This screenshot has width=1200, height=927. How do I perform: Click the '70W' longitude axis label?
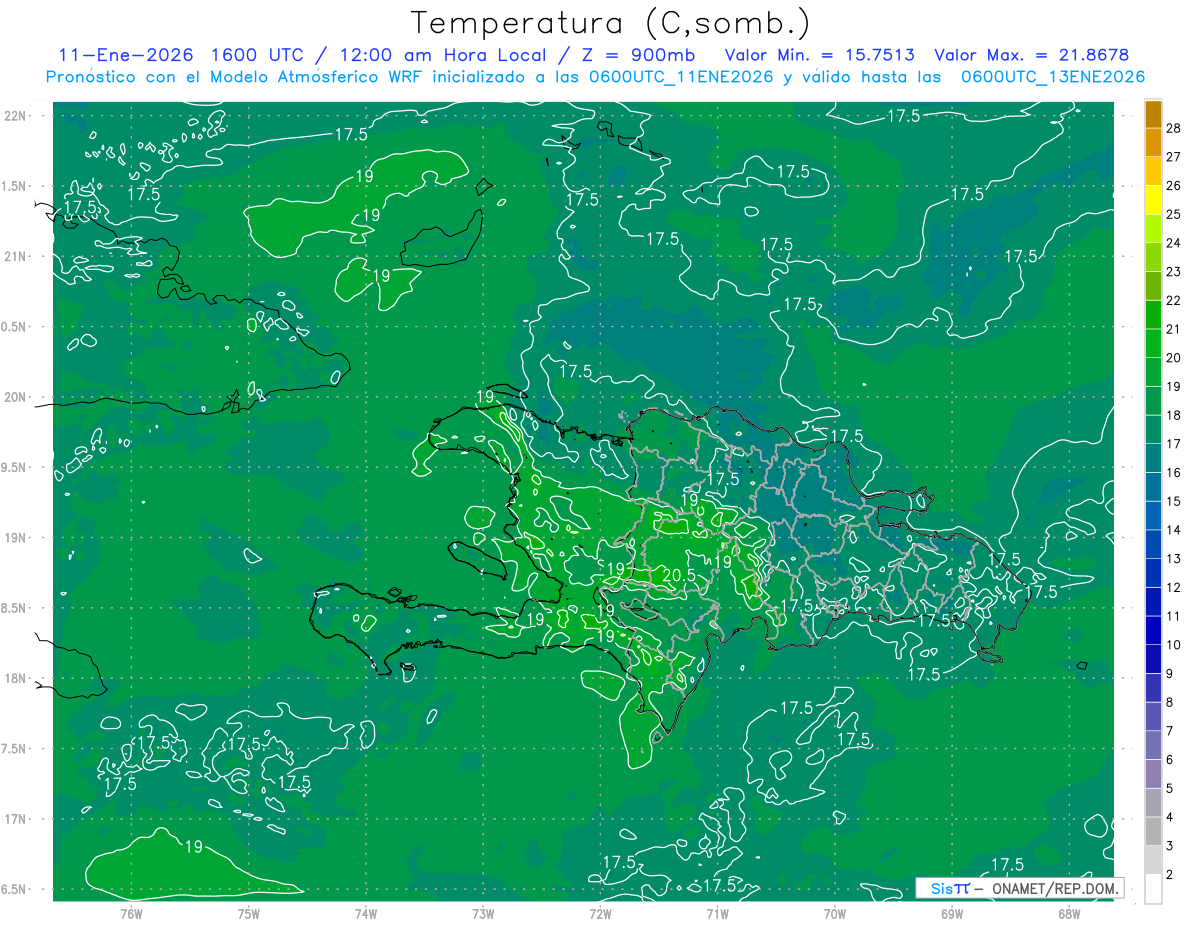coord(835,913)
